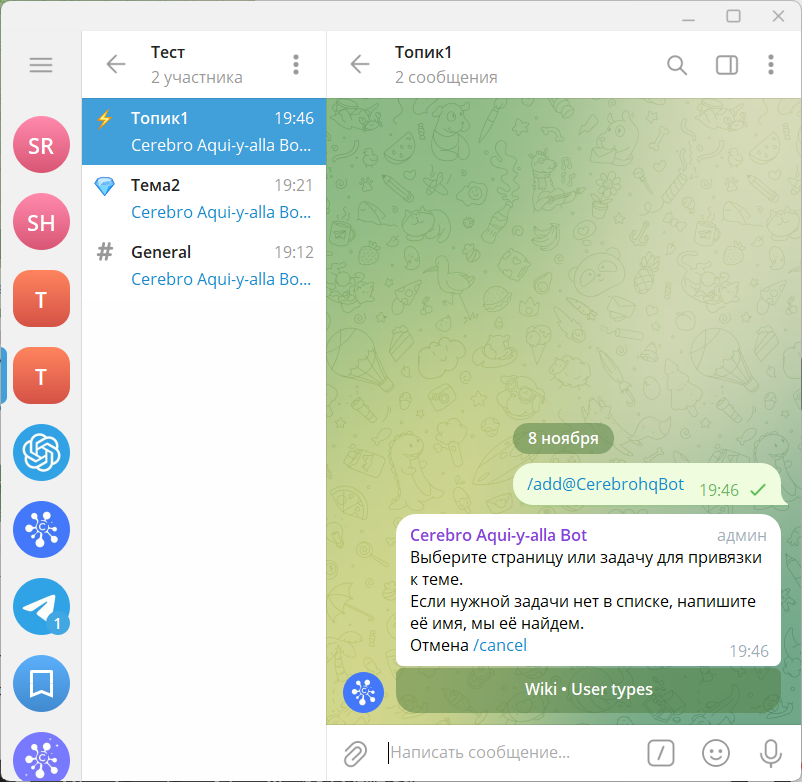Open the purple Cerebro avatar at sidebar bottom
The image size is (802, 782).
coord(41,757)
